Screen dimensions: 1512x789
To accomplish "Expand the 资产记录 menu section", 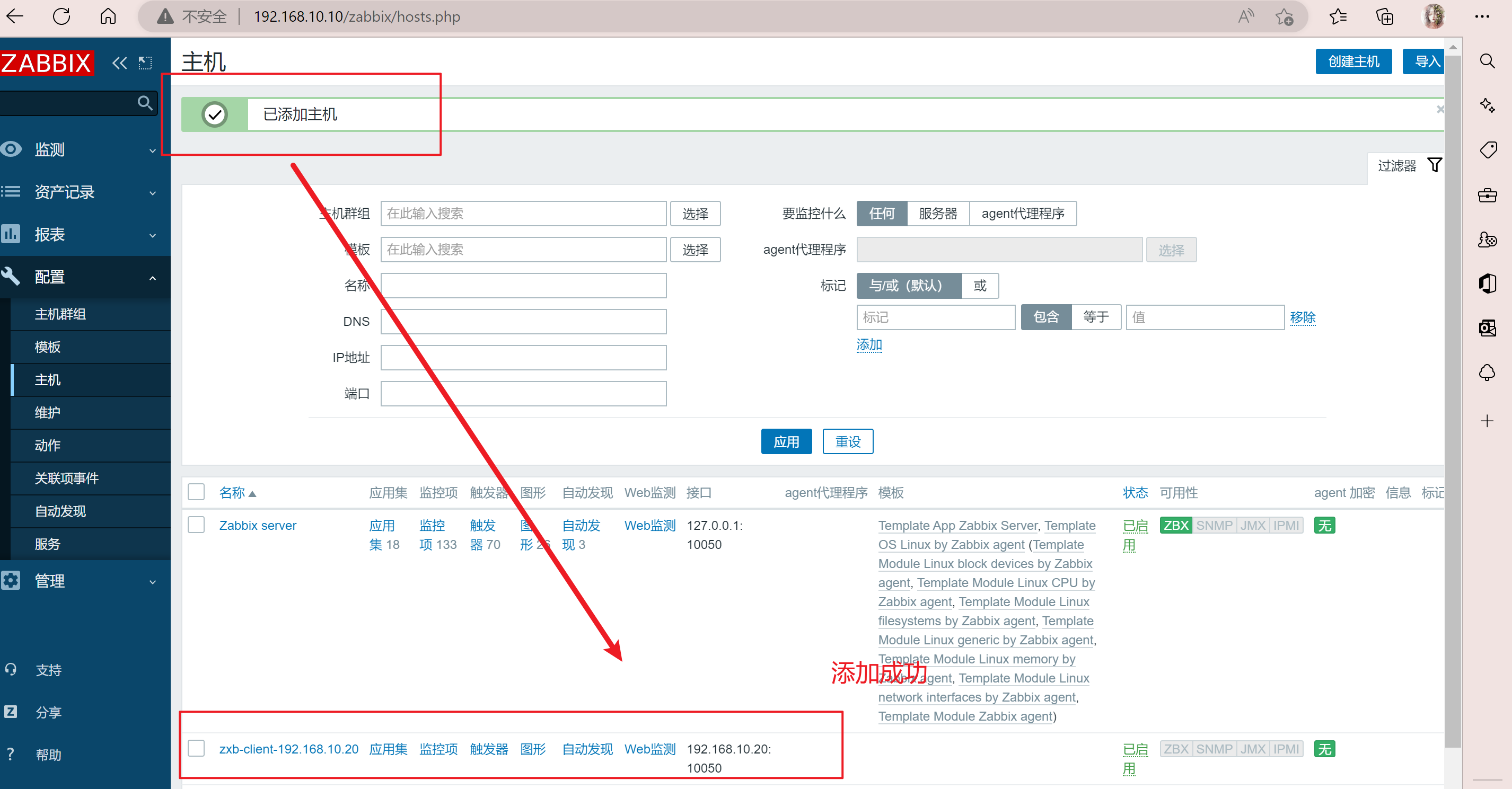I will tap(85, 192).
